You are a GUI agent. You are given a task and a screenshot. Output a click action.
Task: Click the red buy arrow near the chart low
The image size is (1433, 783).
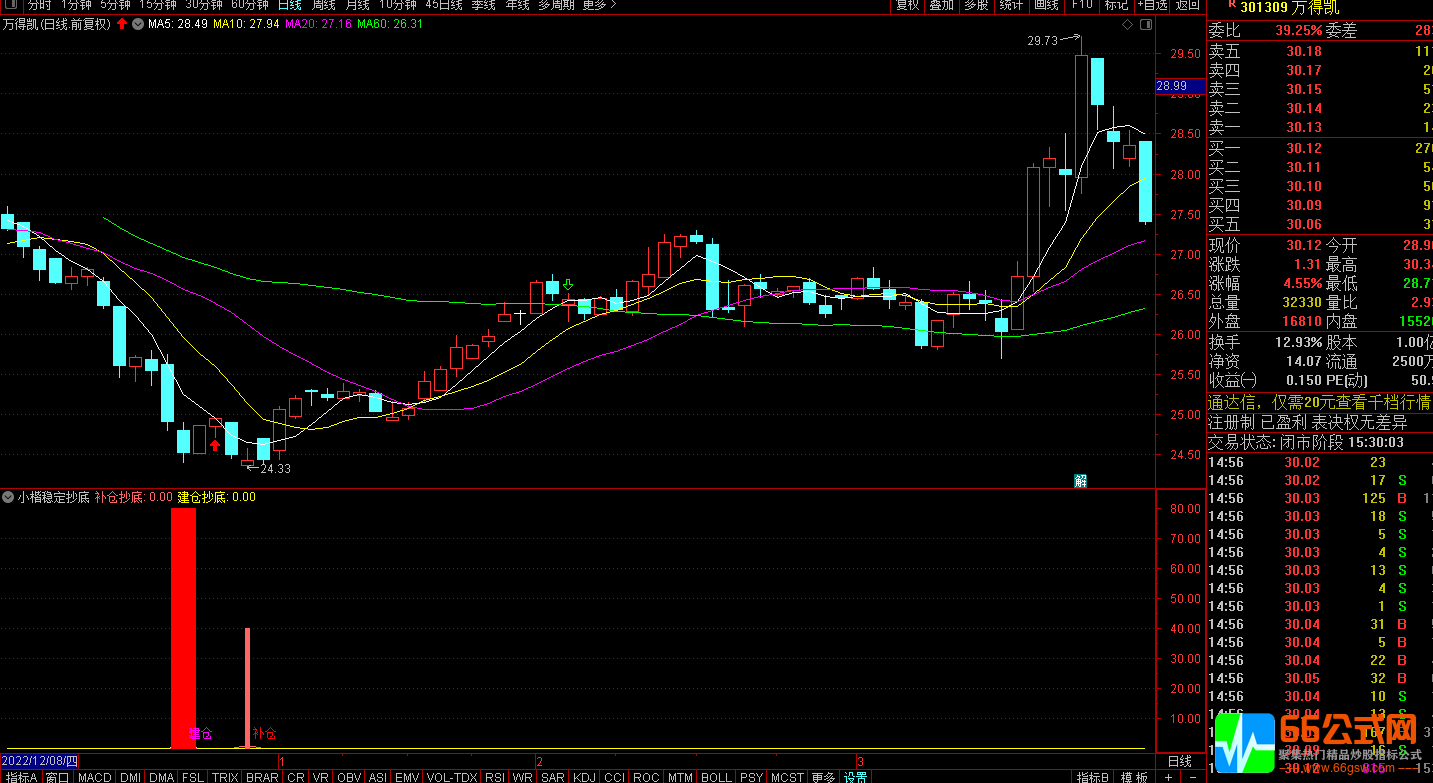[214, 445]
